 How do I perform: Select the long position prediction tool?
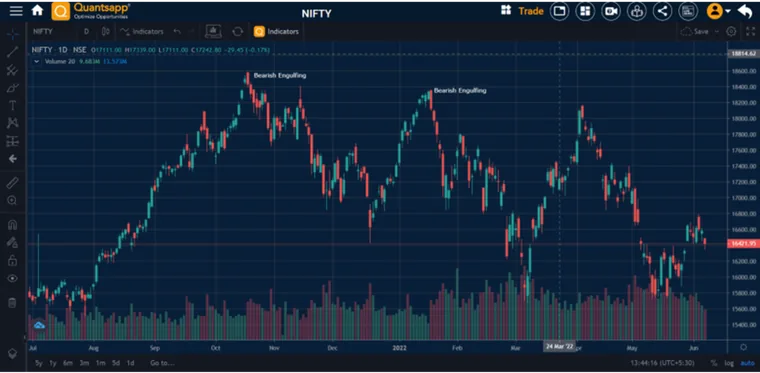click(x=12, y=141)
